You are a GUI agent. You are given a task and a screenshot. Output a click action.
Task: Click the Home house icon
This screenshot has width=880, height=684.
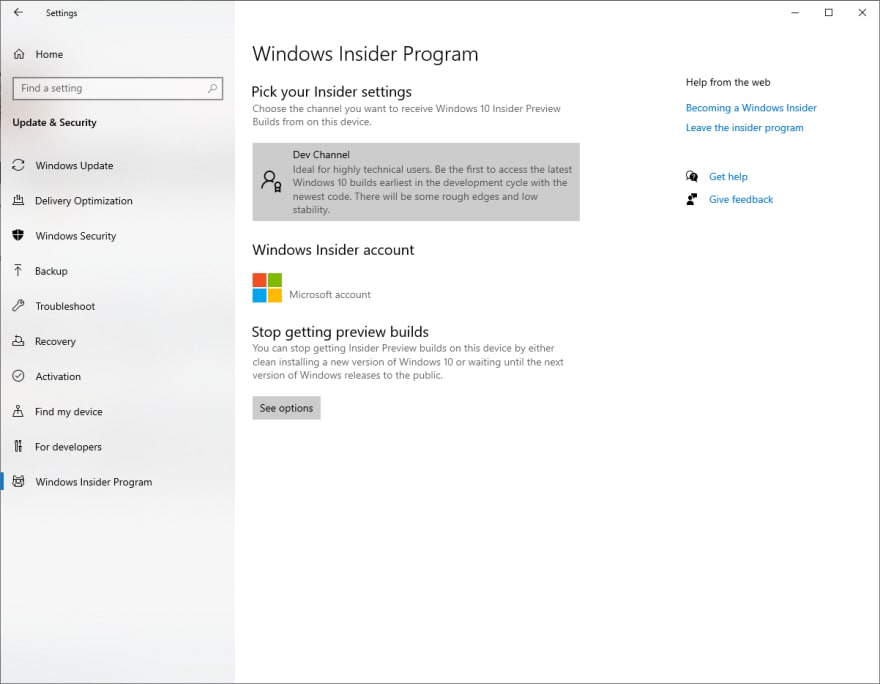(19, 54)
